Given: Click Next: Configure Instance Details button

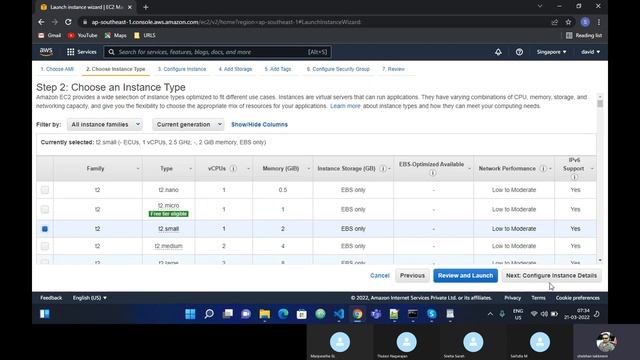Looking at the screenshot, I should tap(551, 276).
